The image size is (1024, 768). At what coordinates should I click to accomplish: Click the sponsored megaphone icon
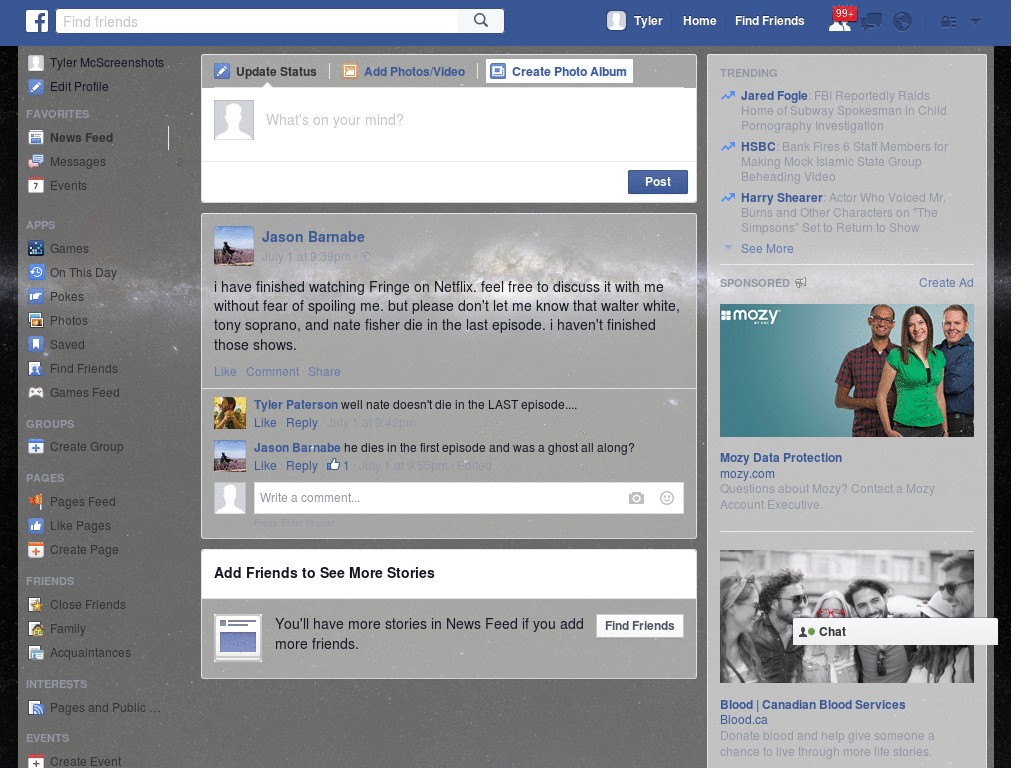click(x=801, y=282)
